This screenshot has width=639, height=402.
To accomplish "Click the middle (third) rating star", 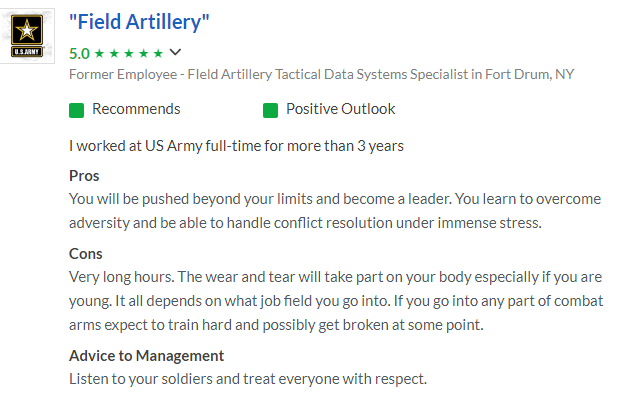I will 127,53.
